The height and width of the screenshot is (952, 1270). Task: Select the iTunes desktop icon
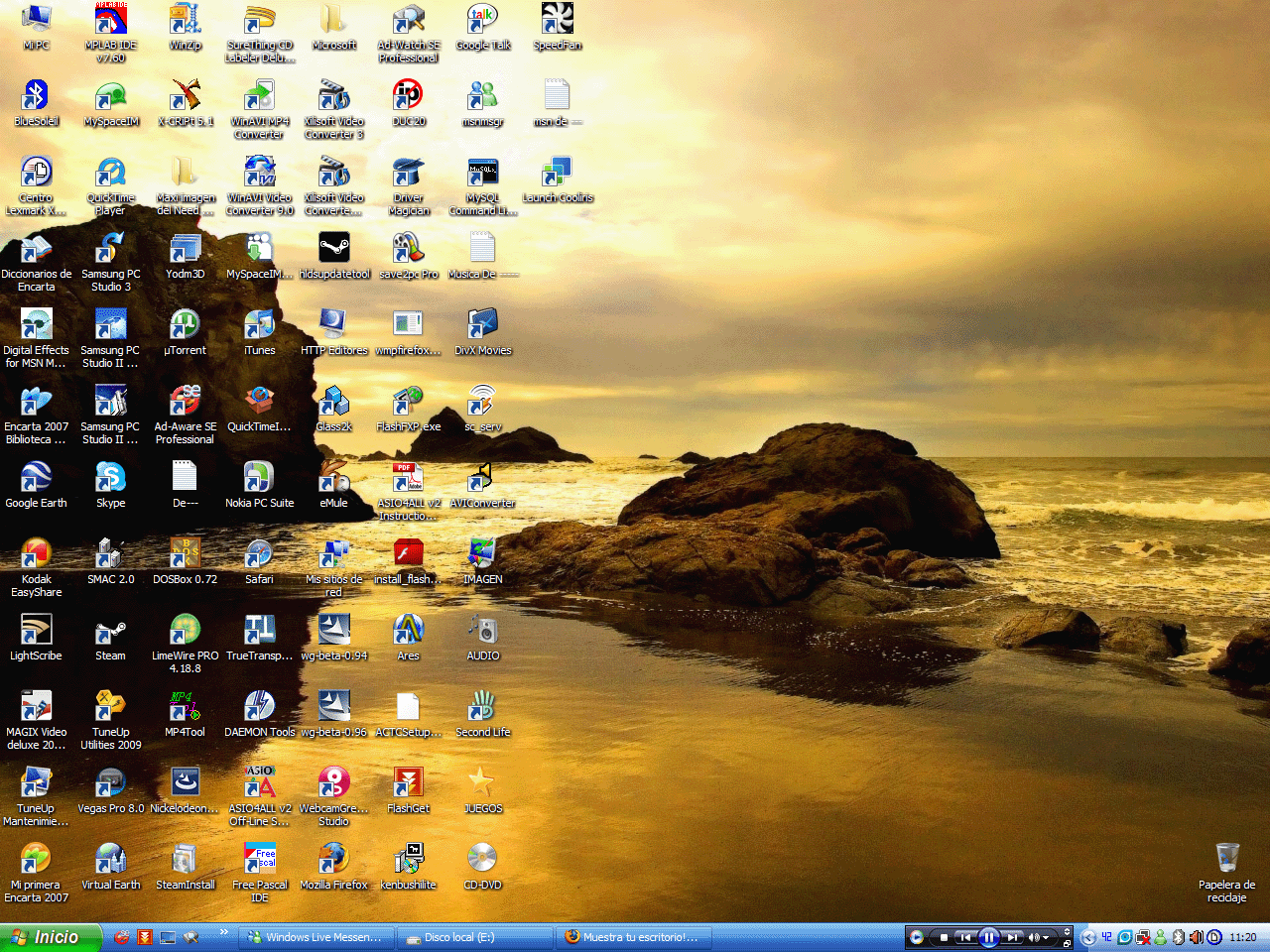tap(259, 326)
